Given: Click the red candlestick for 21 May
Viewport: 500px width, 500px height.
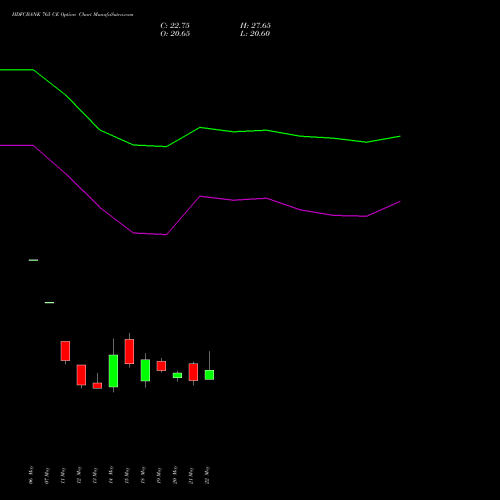Looking at the screenshot, I should pos(193,372).
